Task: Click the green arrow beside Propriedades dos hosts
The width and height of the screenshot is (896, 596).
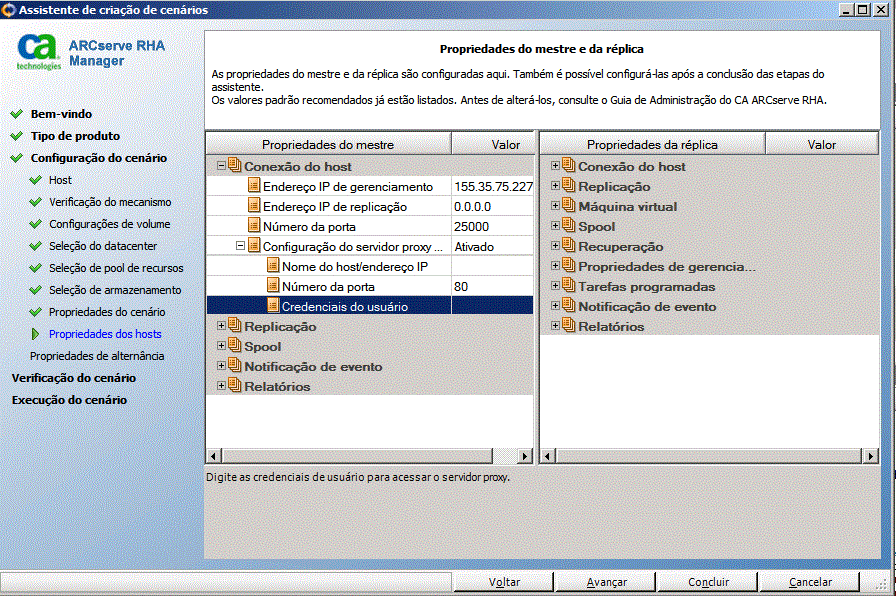Action: (35, 334)
